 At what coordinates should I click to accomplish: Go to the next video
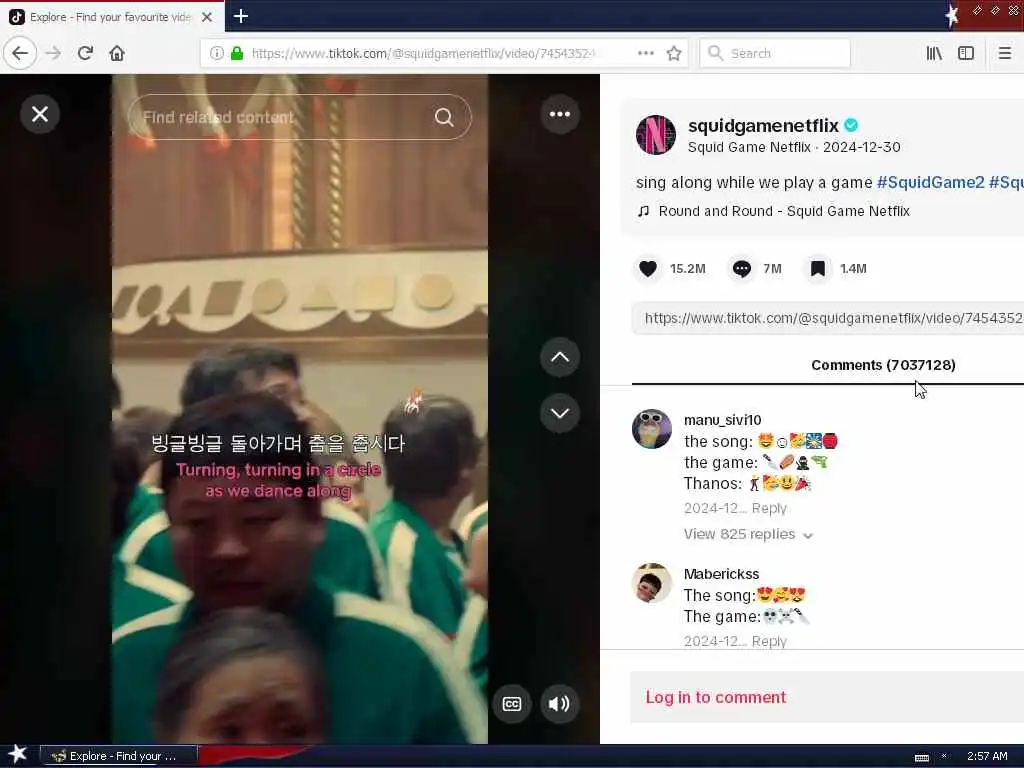560,413
